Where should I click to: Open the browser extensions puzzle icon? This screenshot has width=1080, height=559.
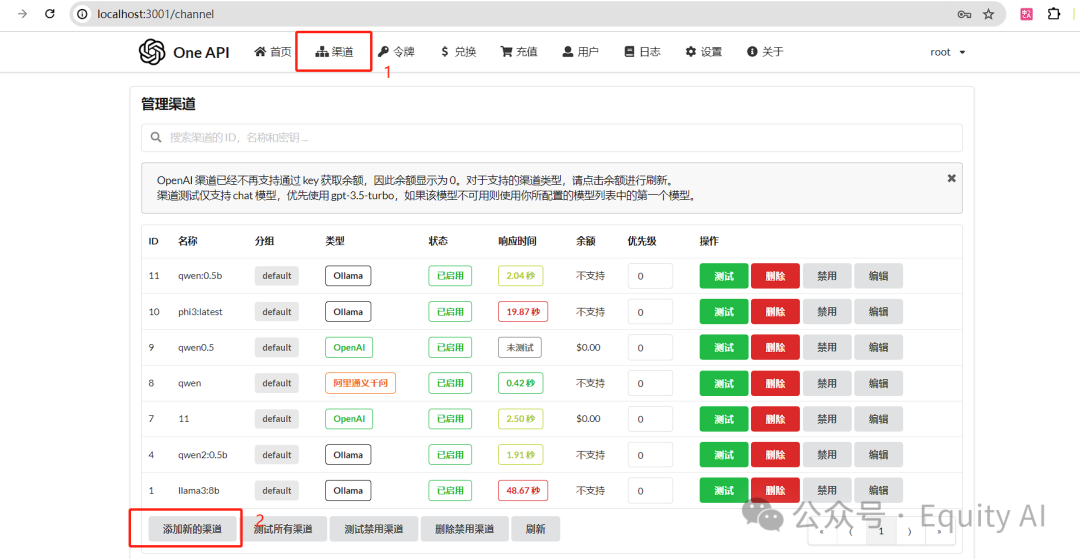click(x=1054, y=13)
